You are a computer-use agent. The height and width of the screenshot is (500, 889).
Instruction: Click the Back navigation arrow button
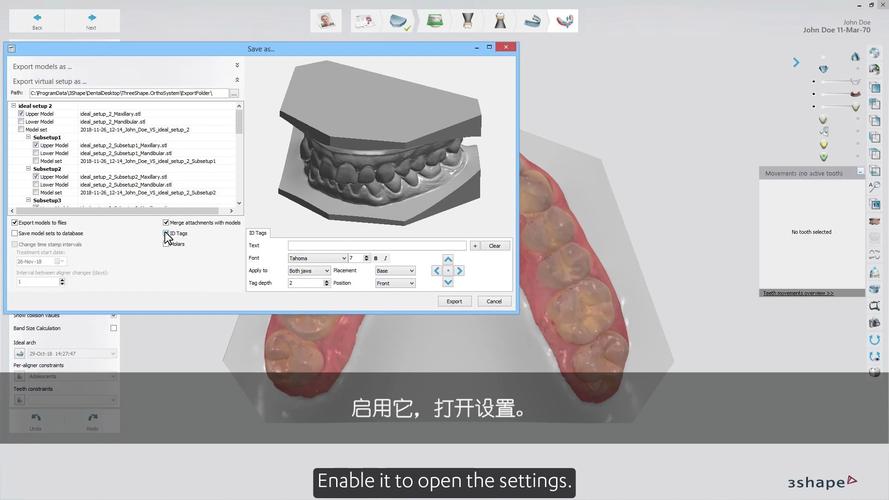(37, 20)
